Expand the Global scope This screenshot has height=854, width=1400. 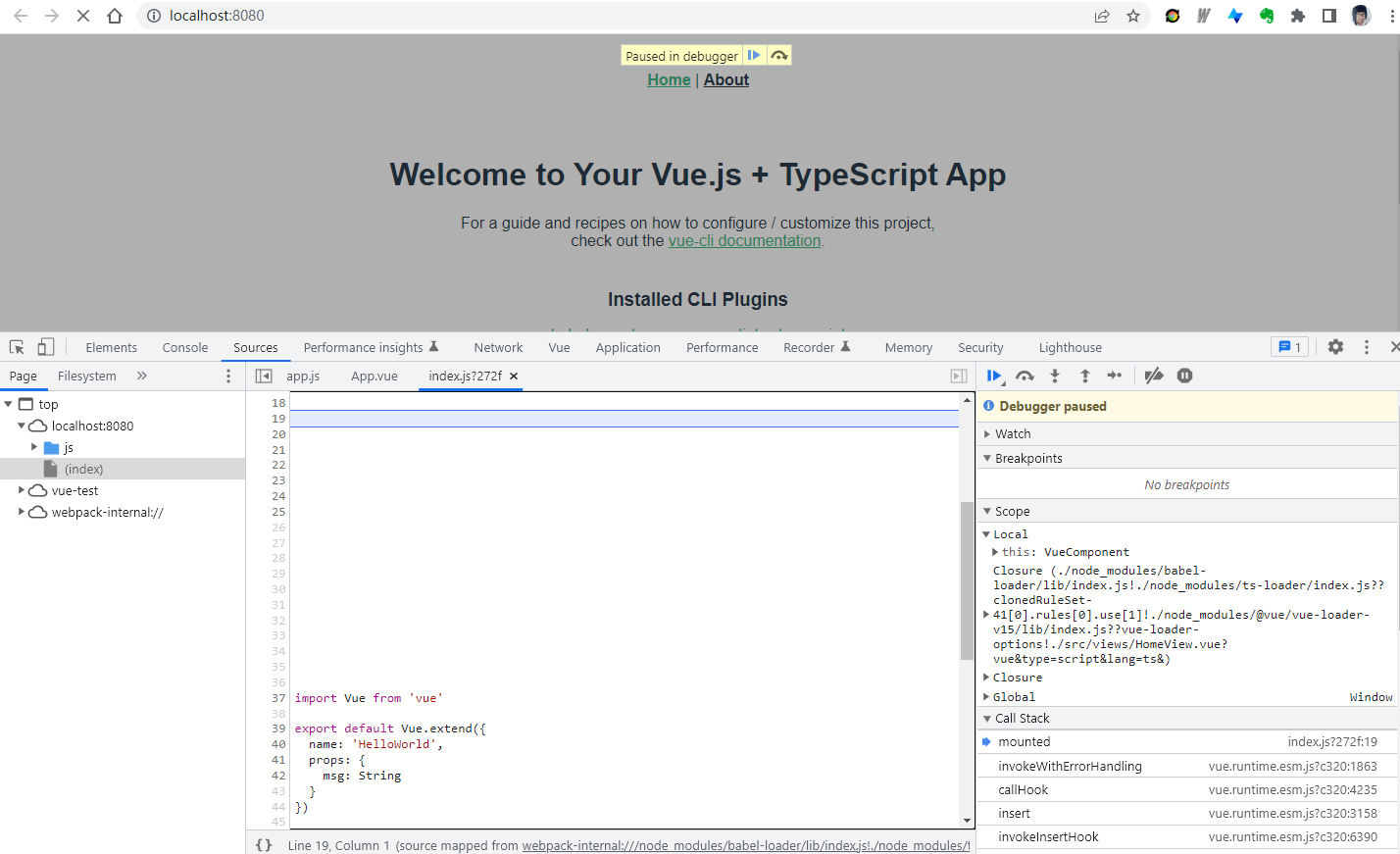click(x=986, y=697)
